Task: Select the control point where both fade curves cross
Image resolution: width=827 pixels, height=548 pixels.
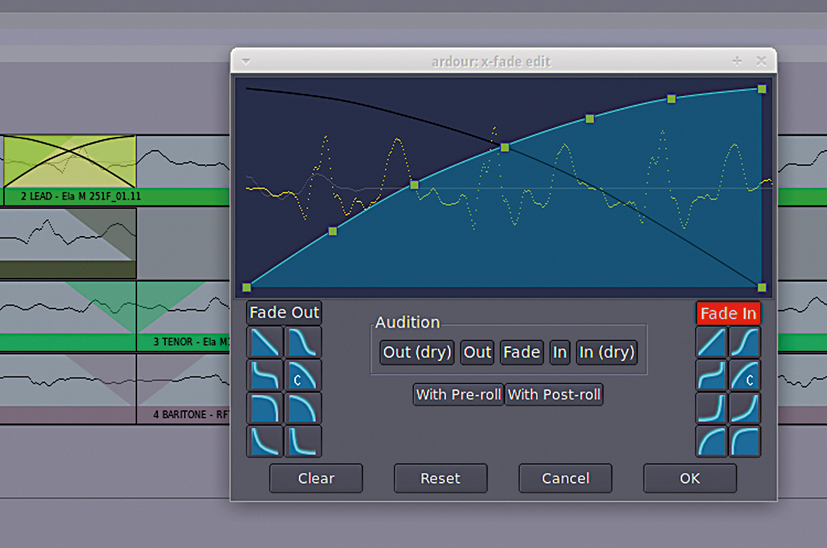Action: 505,147
